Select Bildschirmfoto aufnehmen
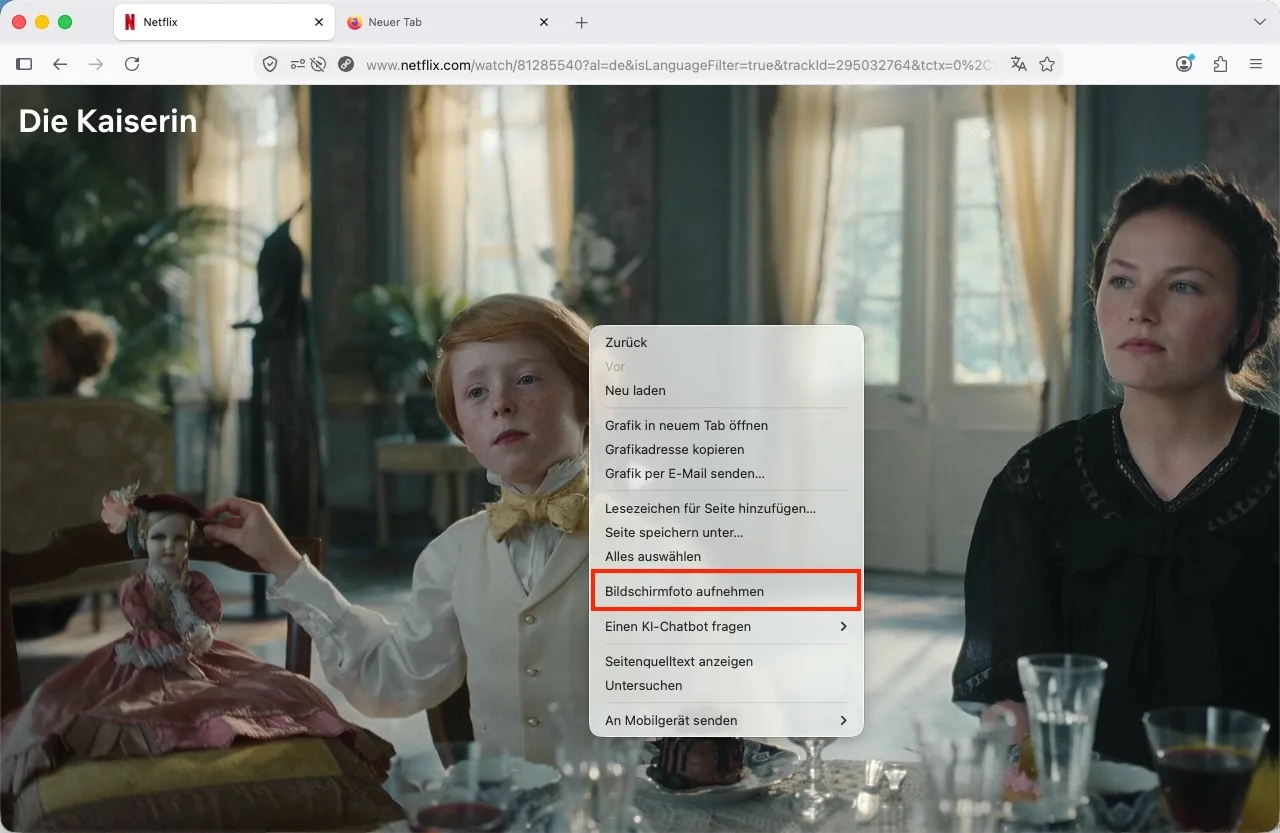Image resolution: width=1280 pixels, height=833 pixels. [x=726, y=591]
